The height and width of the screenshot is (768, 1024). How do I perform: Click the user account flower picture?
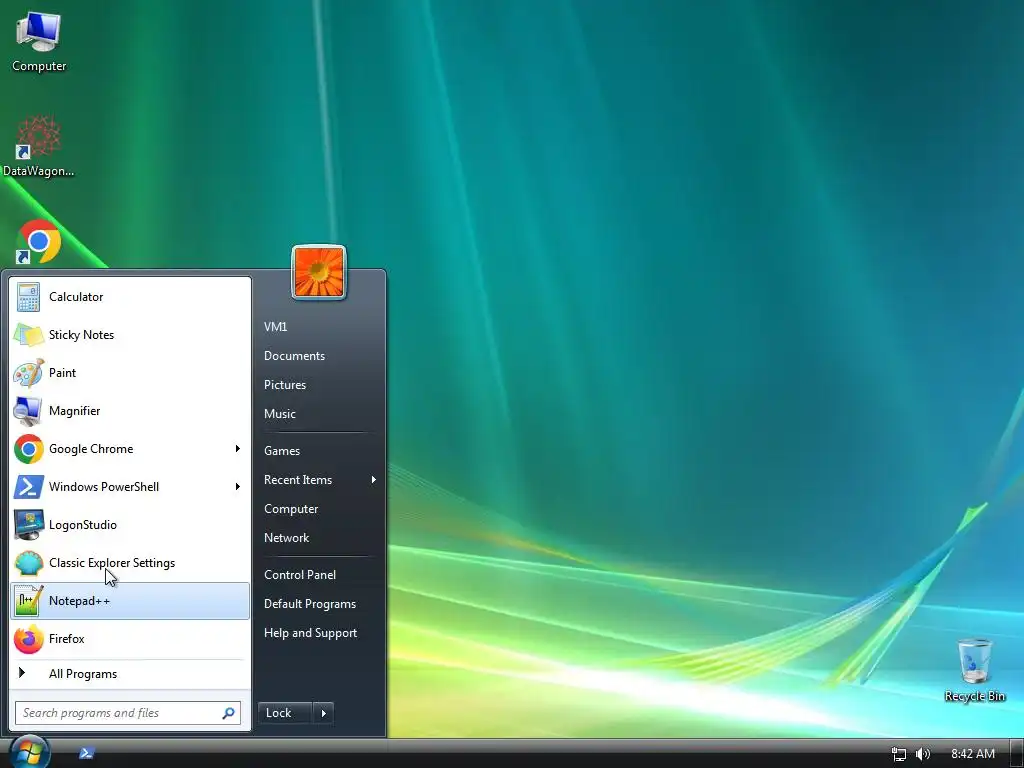319,273
